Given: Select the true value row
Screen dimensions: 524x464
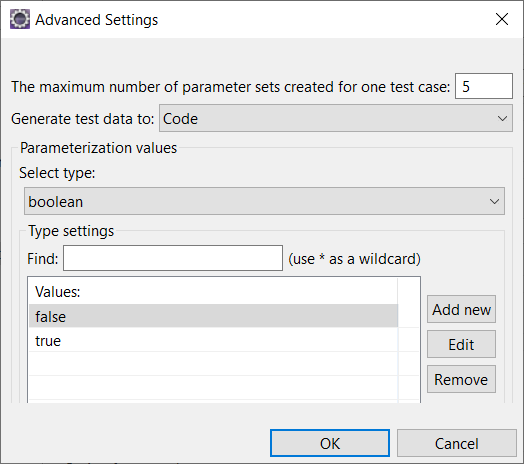Looking at the screenshot, I should (213, 340).
